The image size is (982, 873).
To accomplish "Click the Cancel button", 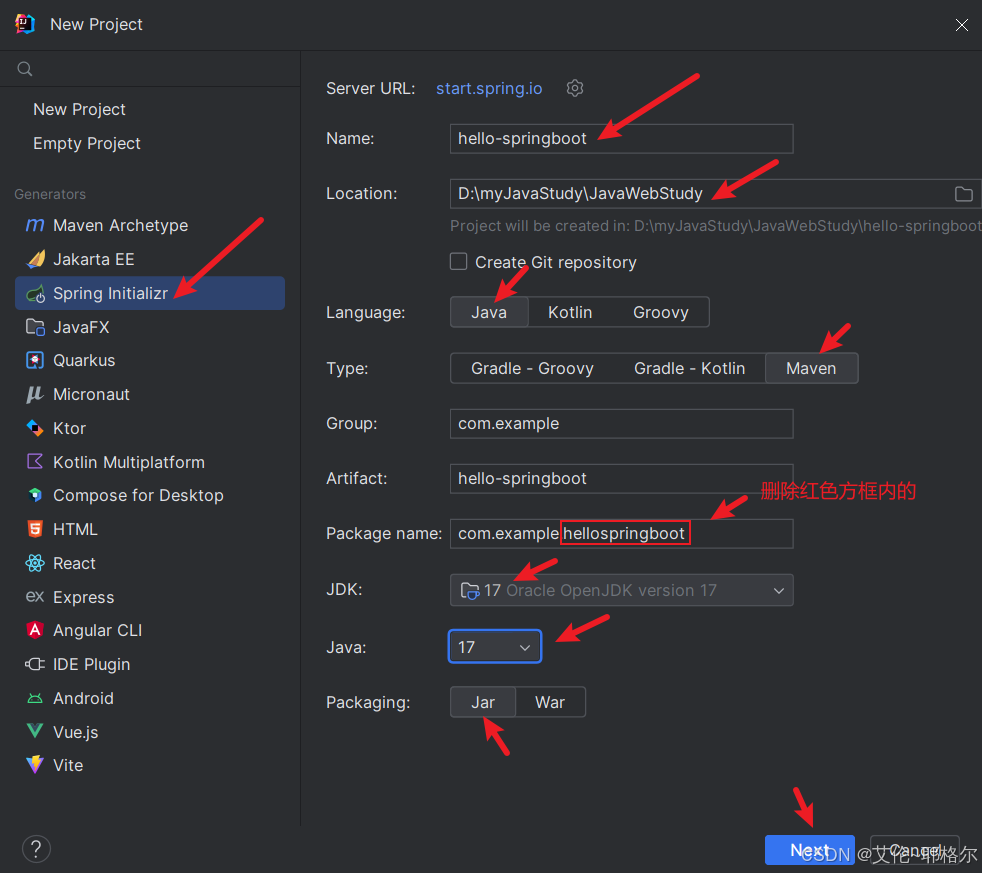I will coord(914,850).
